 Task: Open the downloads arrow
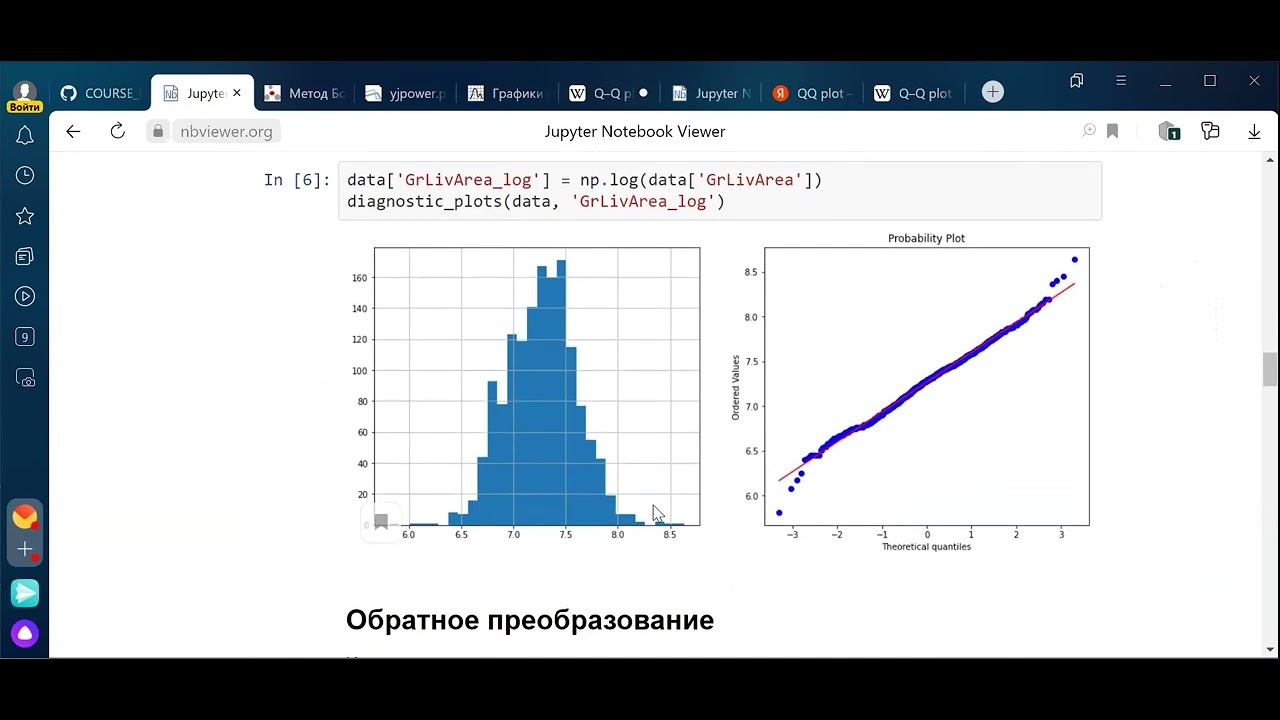pyautogui.click(x=1254, y=131)
